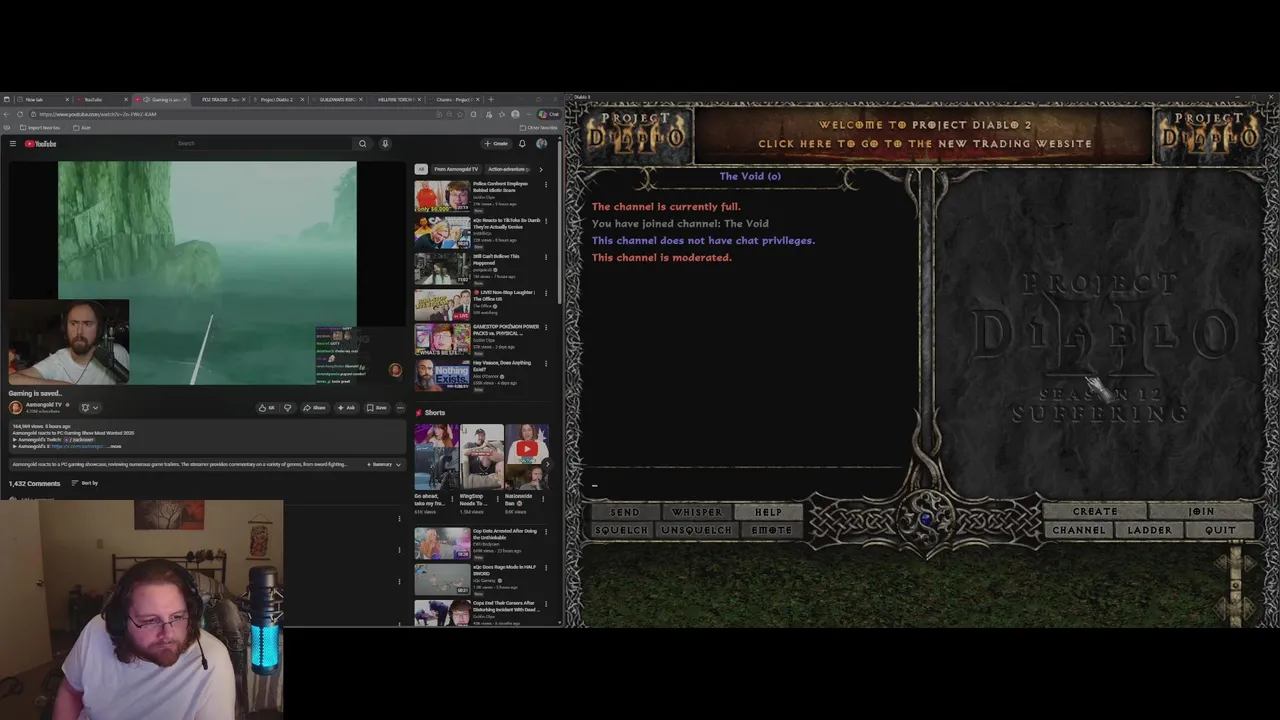Click JOIN to join a game

coord(1201,511)
